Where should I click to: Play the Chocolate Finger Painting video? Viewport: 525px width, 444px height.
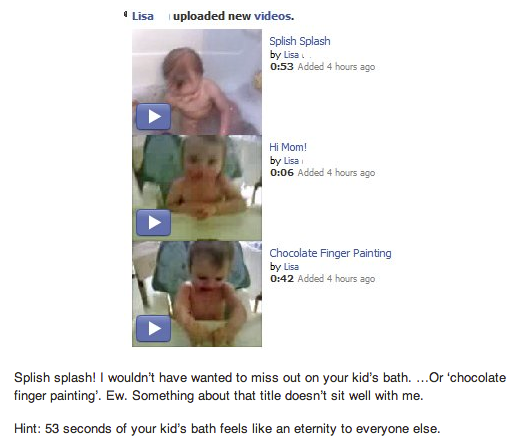click(x=153, y=328)
